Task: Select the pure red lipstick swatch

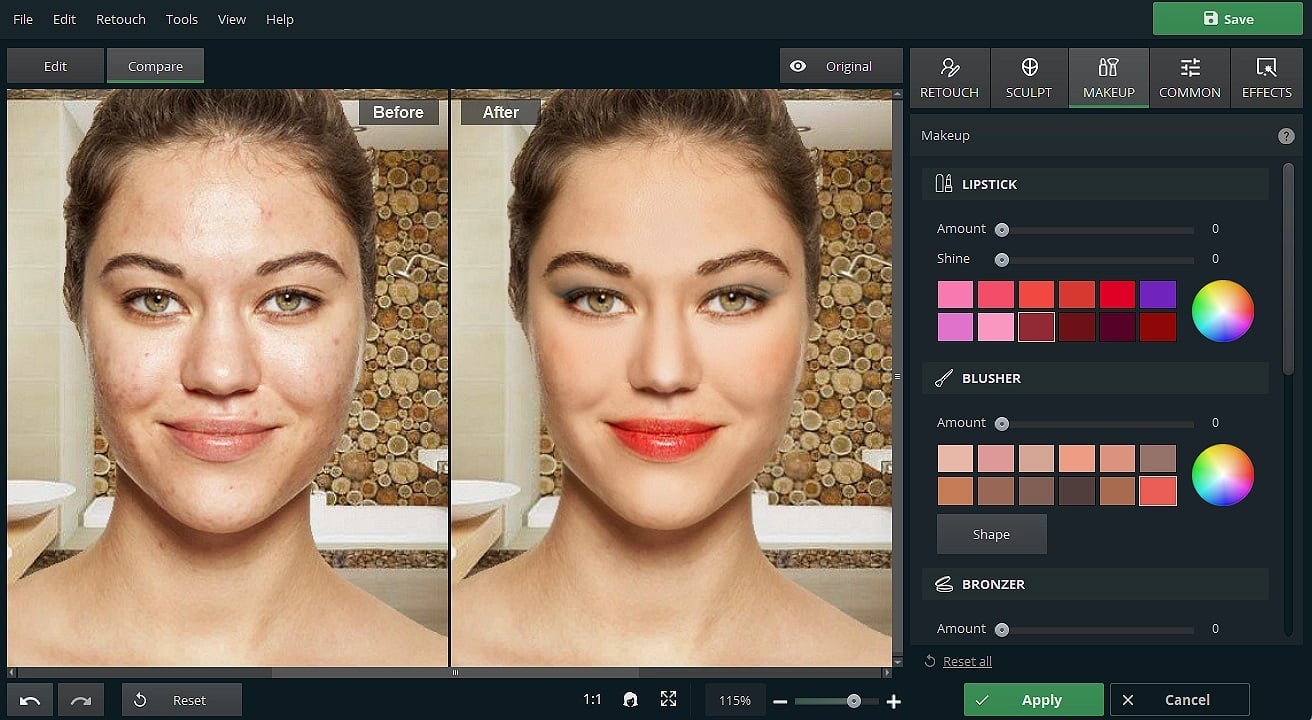Action: tap(1117, 294)
